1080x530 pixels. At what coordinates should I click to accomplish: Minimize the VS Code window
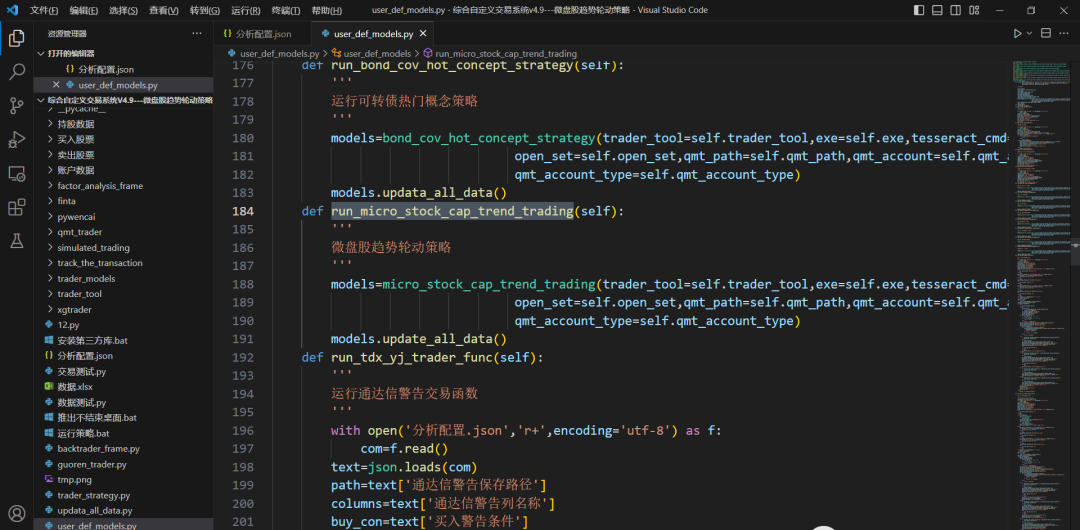[999, 10]
